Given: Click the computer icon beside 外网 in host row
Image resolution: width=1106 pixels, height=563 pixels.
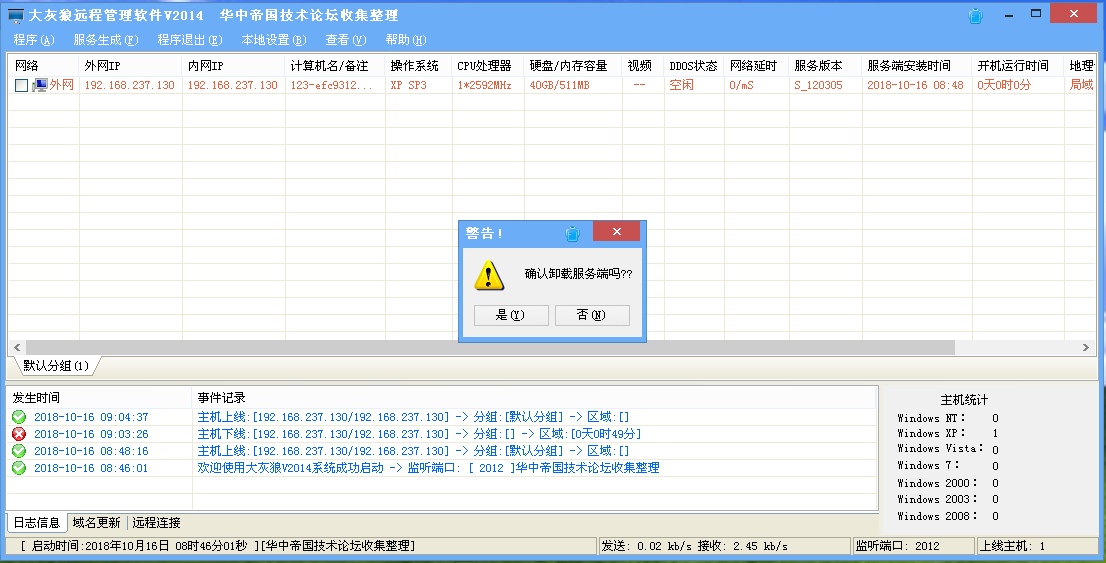Looking at the screenshot, I should pyautogui.click(x=40, y=85).
